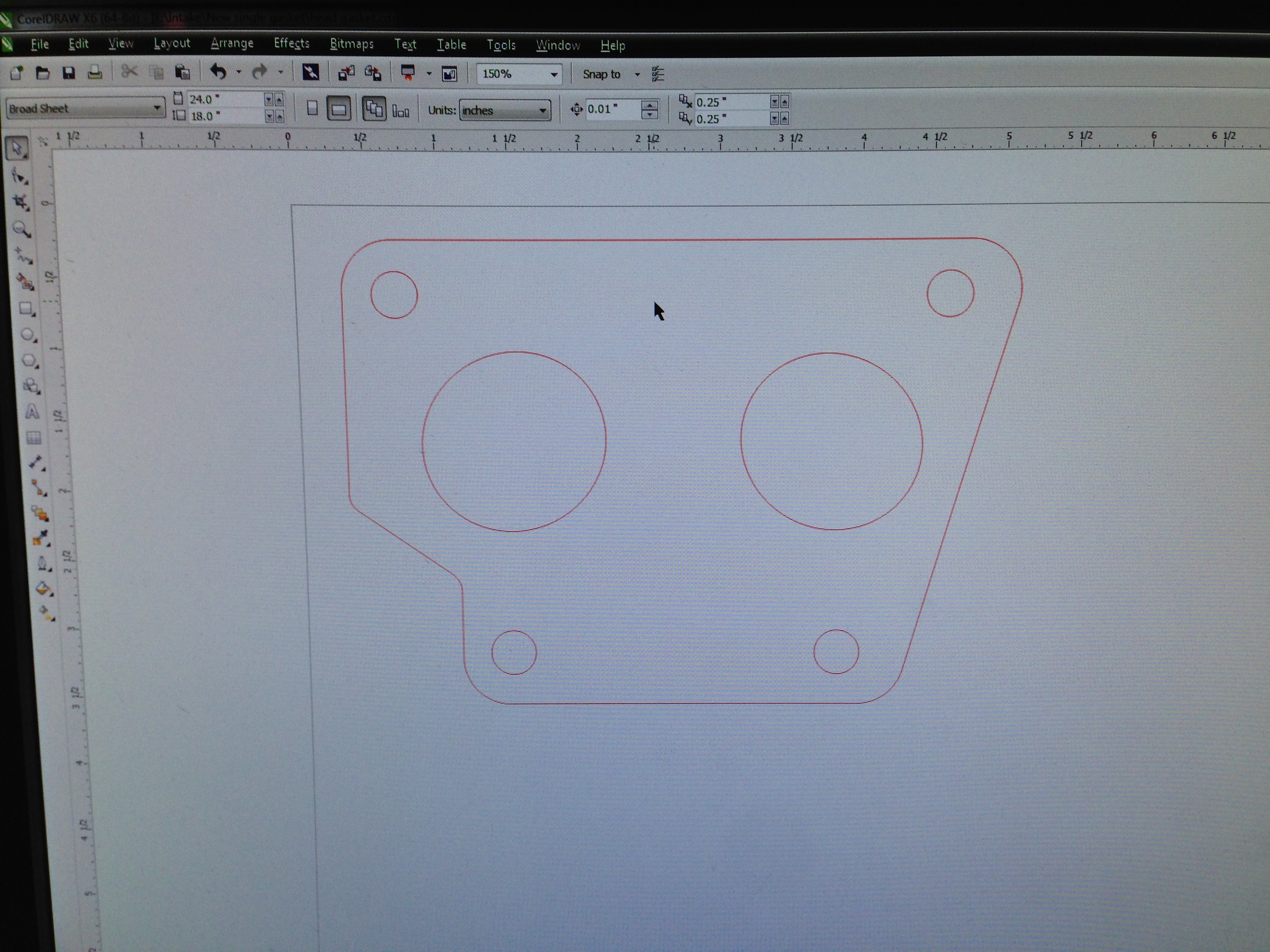Save the document
The height and width of the screenshot is (952, 1270).
click(x=69, y=72)
